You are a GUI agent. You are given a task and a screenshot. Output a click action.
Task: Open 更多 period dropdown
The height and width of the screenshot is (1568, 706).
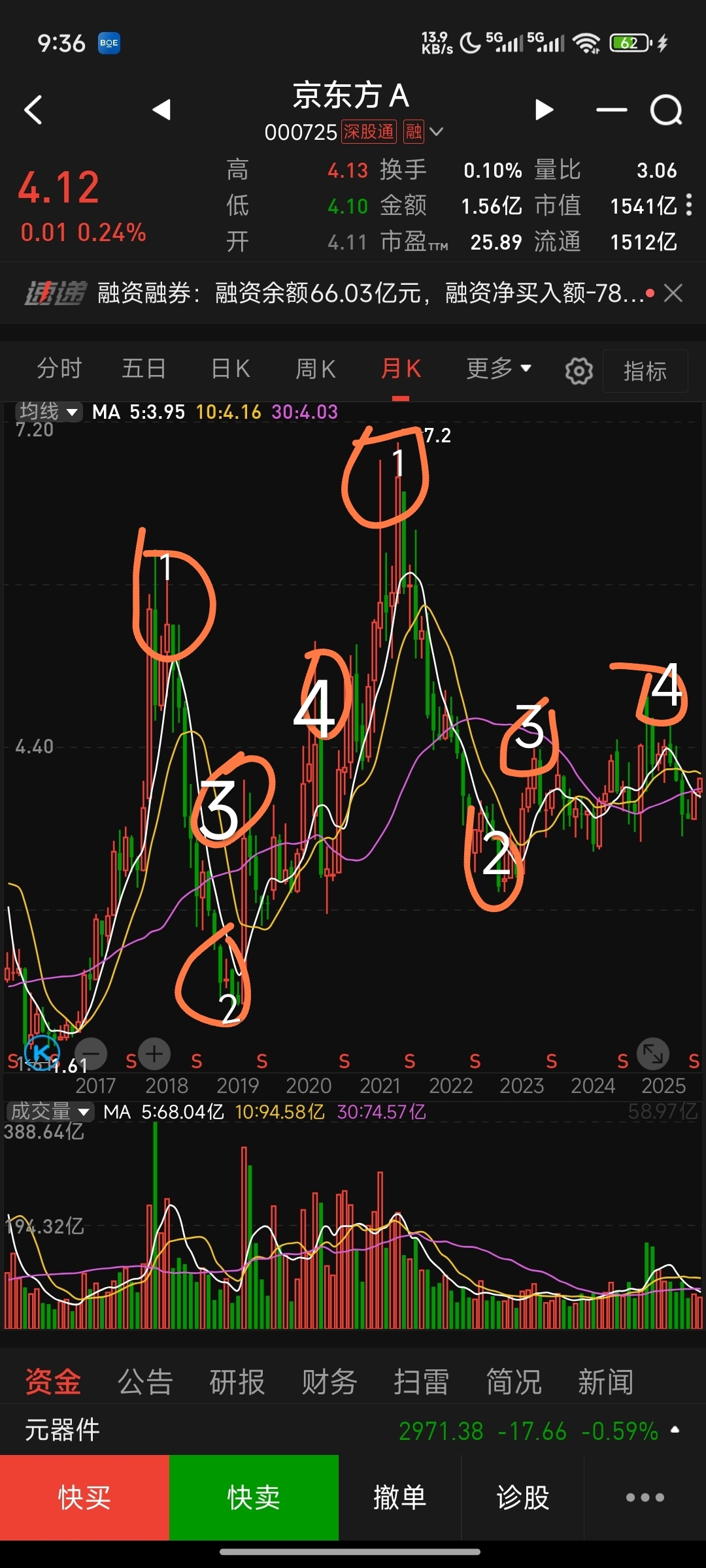point(498,369)
